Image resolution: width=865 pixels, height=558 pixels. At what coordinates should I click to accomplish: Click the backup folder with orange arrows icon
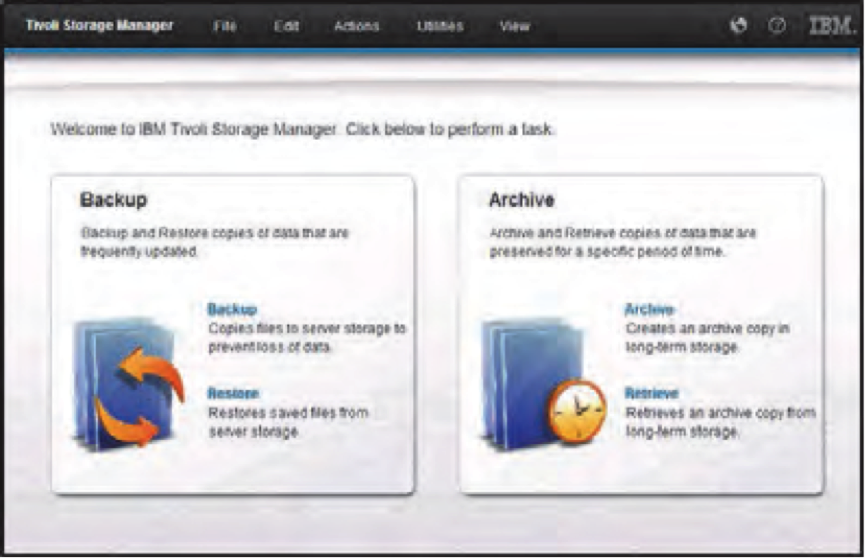(x=128, y=384)
